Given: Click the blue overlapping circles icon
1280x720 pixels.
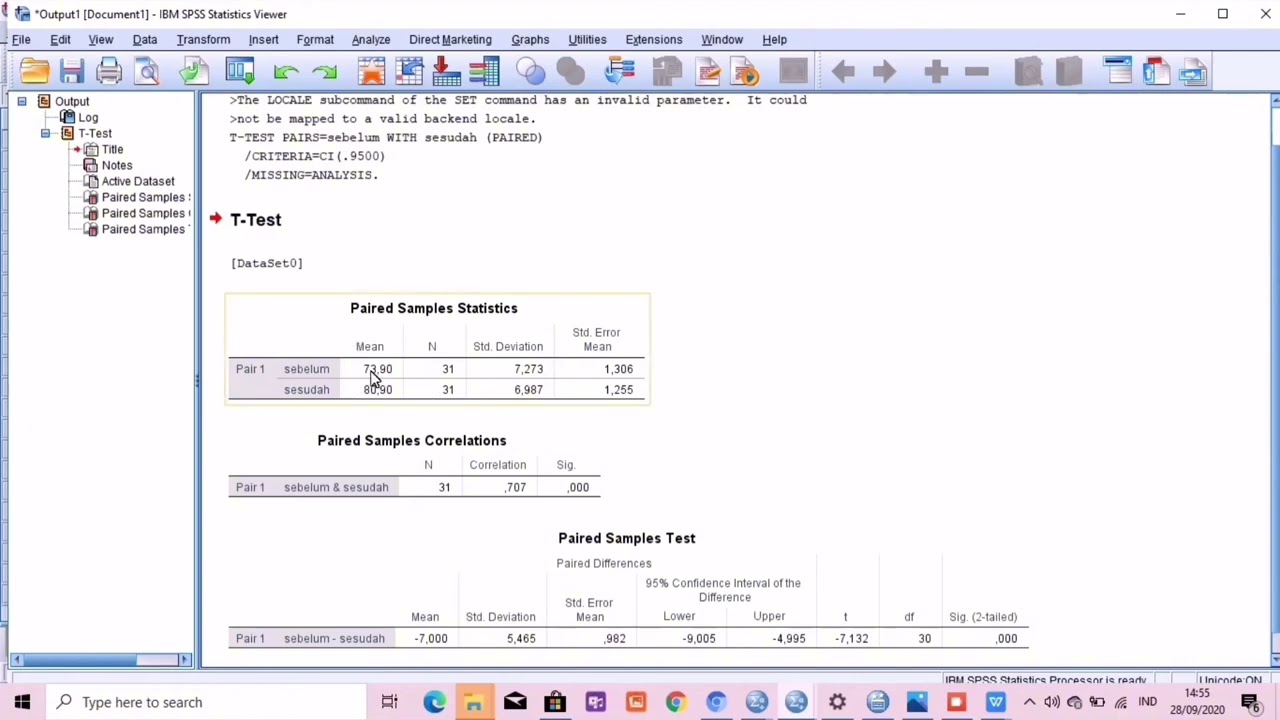Looking at the screenshot, I should point(531,71).
